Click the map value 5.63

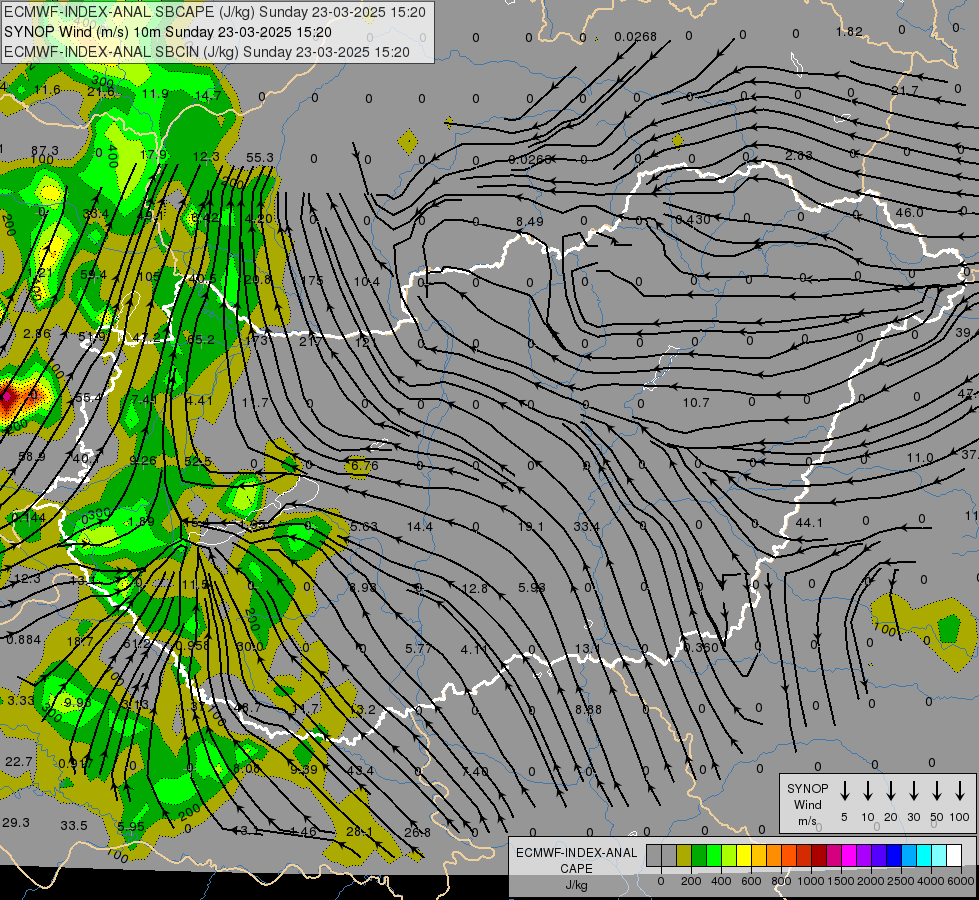[x=363, y=527]
